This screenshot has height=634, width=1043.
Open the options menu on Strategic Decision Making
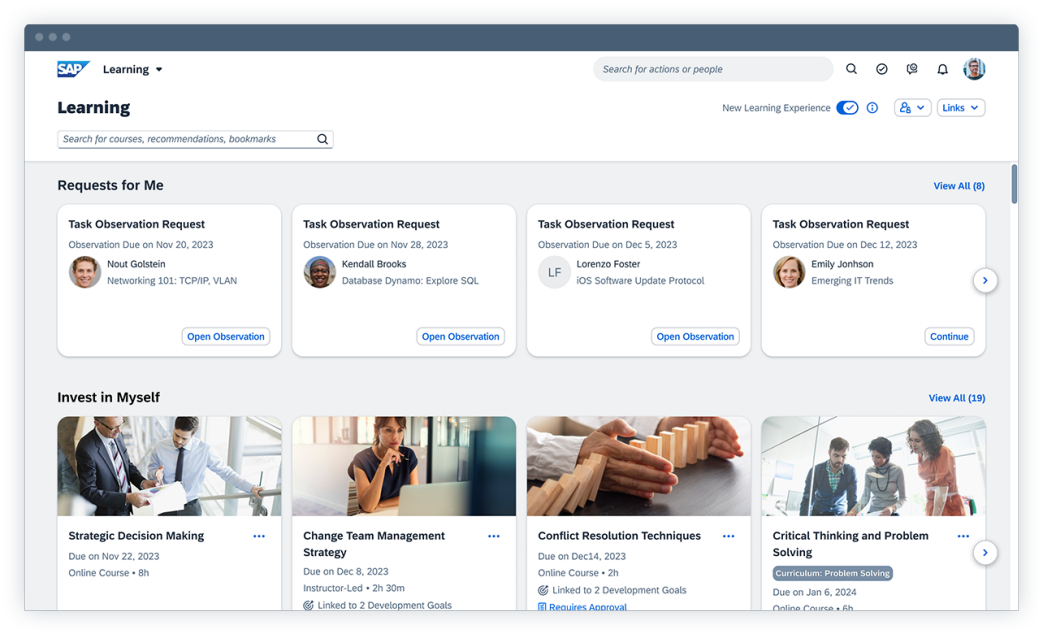[259, 535]
